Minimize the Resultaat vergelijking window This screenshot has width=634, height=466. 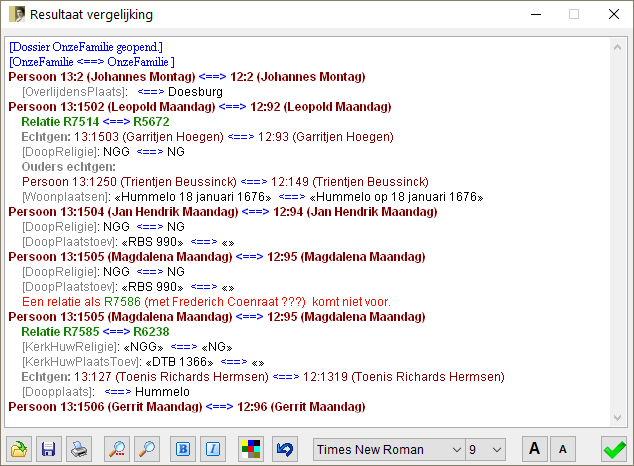(x=536, y=14)
